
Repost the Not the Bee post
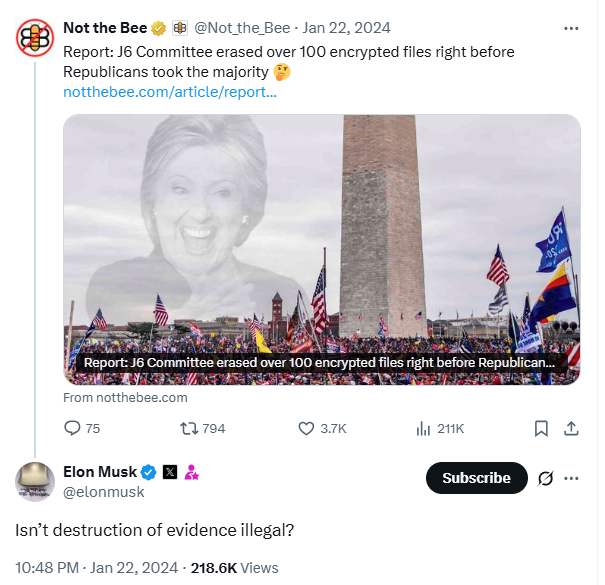(188, 428)
